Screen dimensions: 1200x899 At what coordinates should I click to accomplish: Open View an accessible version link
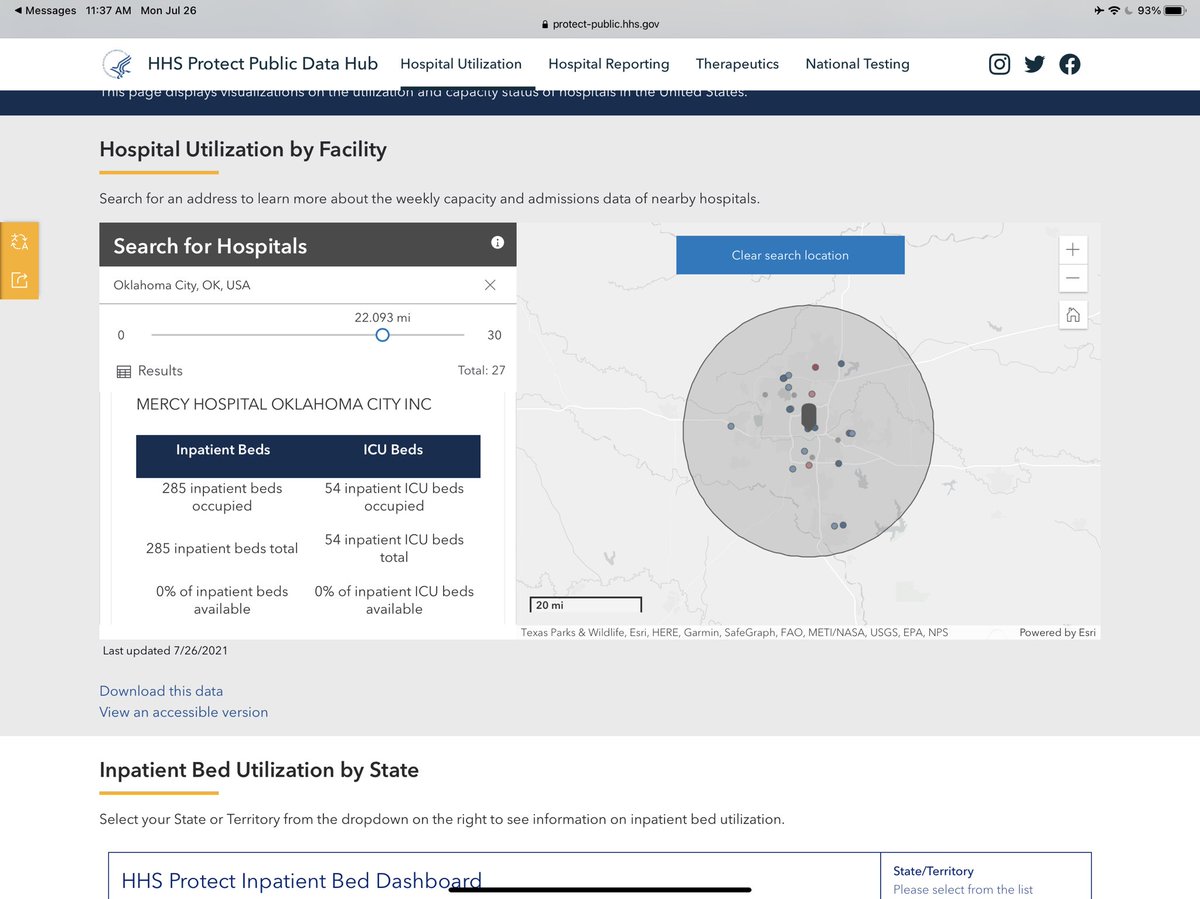184,712
